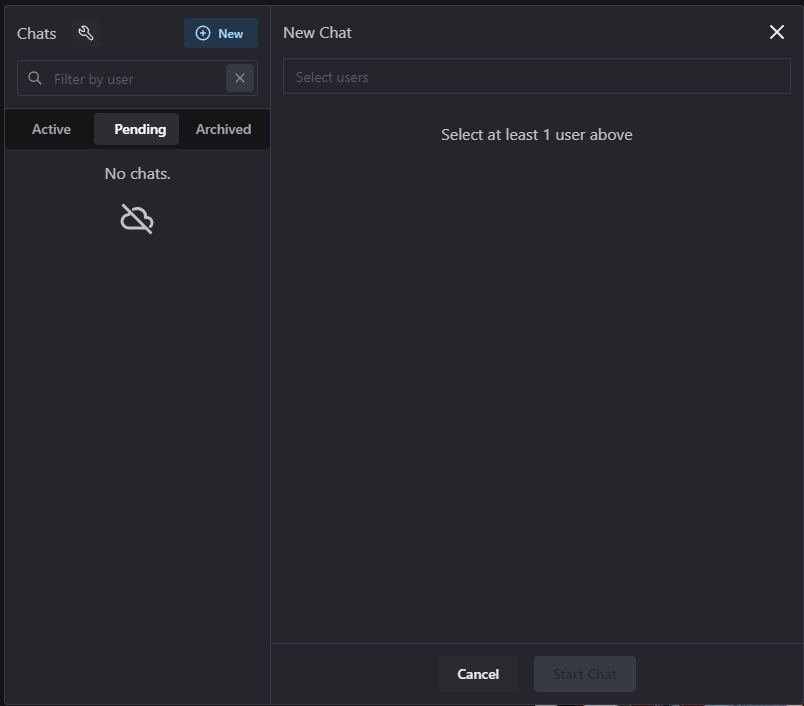Click the New Chat heading
The height and width of the screenshot is (706, 804).
coord(317,33)
